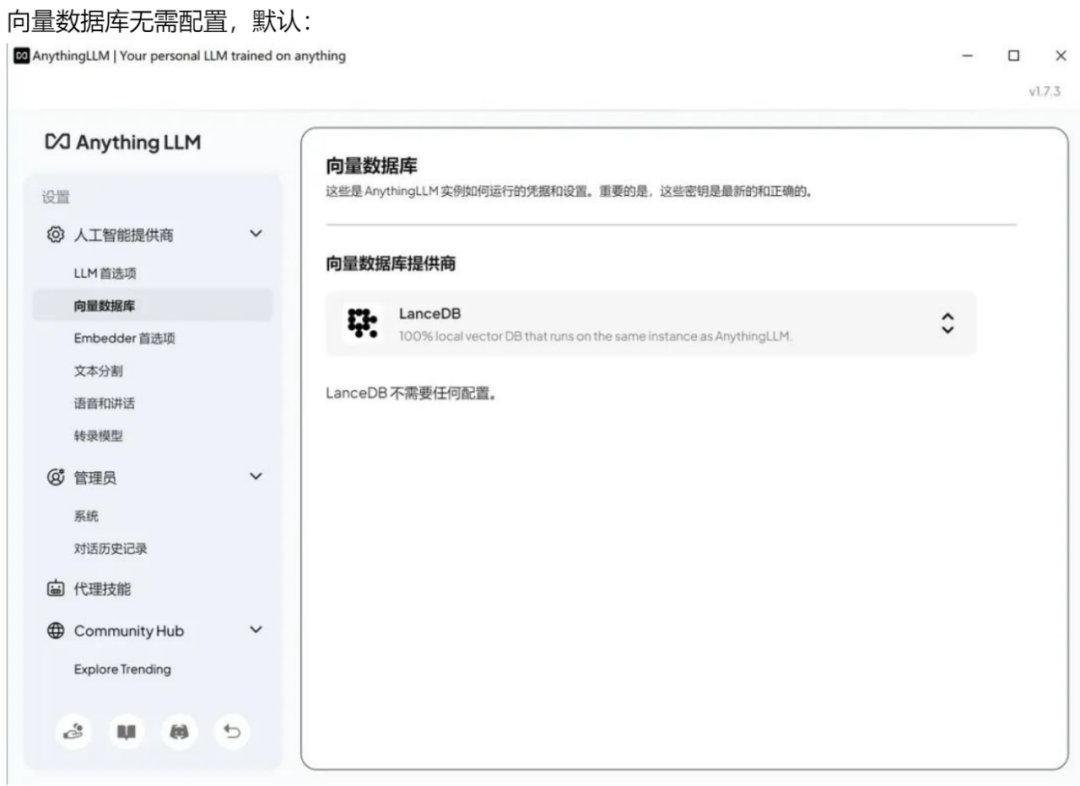Open the Discord icon in sidebar footer
This screenshot has height=786, width=1080.
[179, 732]
